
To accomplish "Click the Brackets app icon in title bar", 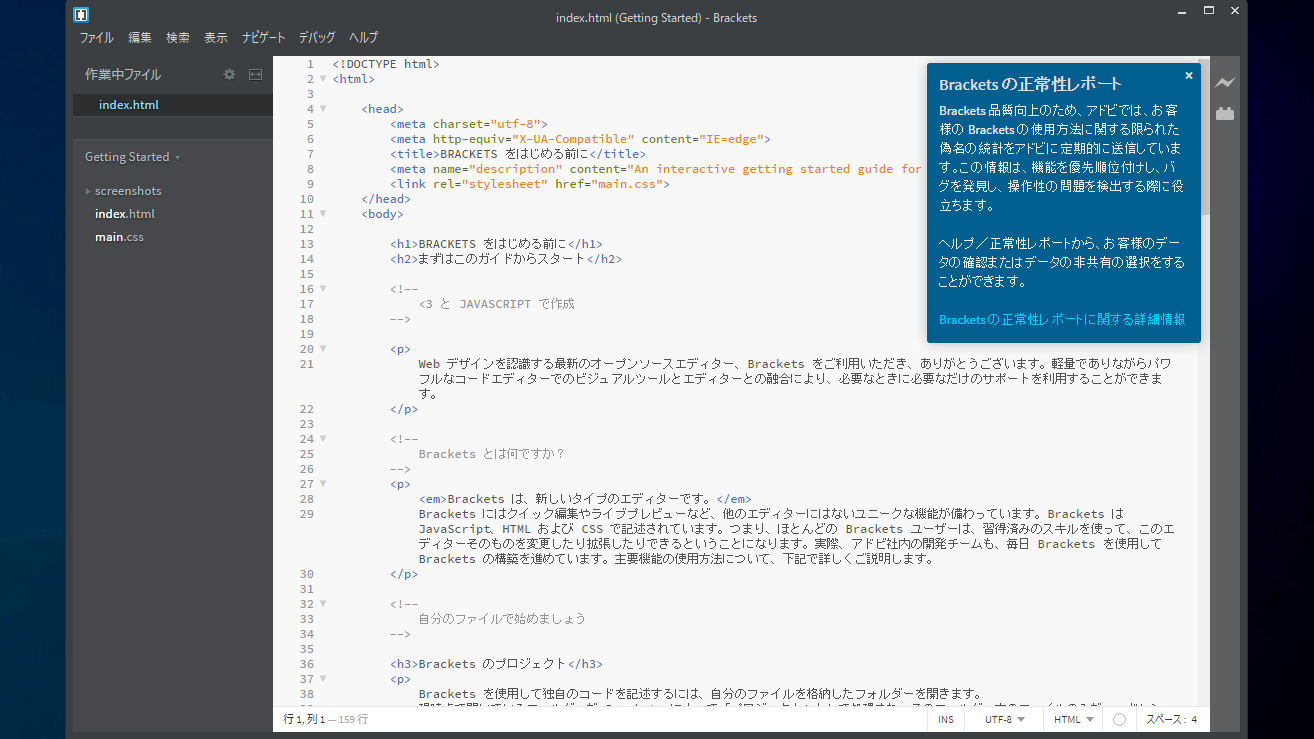I will tap(82, 14).
